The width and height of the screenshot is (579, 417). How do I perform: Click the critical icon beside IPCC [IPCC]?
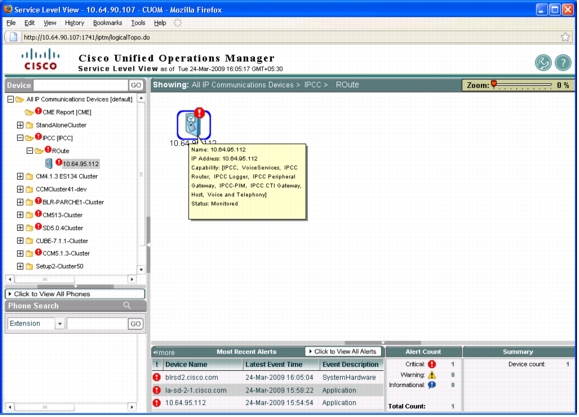[x=38, y=137]
